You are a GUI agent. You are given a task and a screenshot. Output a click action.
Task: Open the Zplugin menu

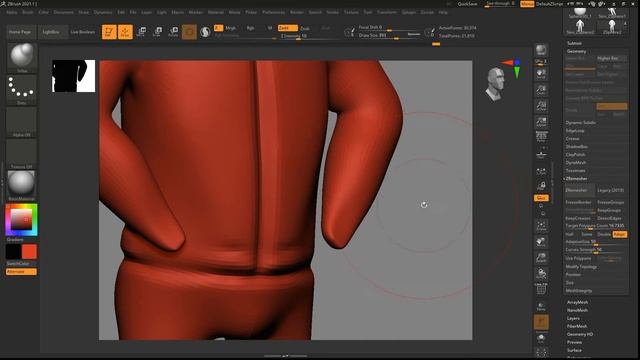pos(409,12)
